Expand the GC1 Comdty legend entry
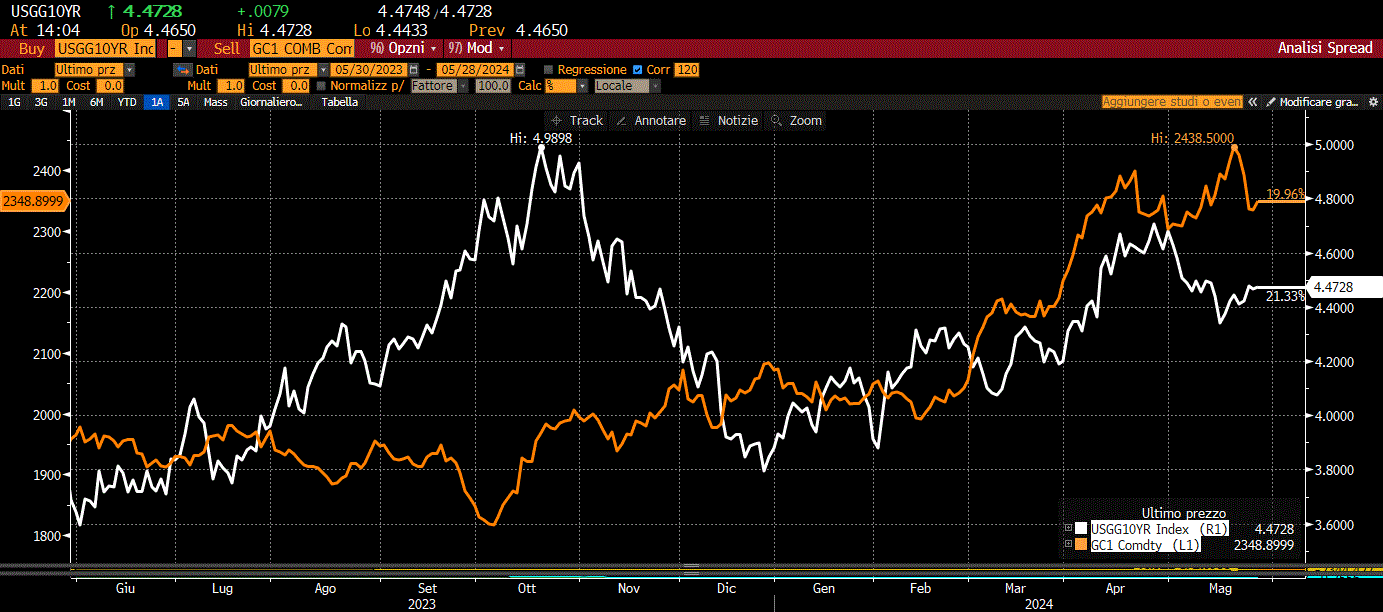 (x=1068, y=544)
